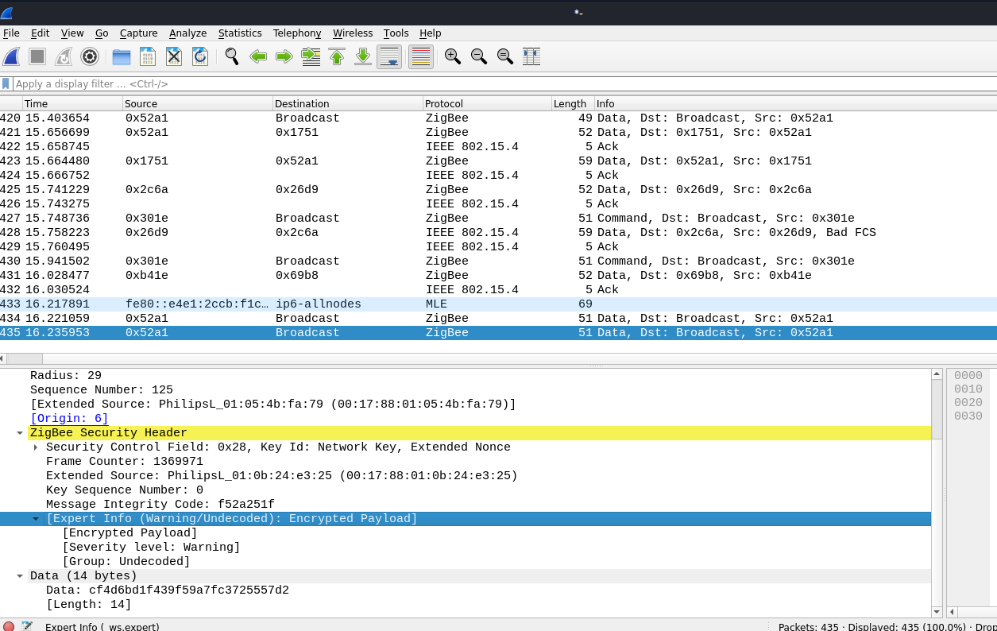Open the Analyze menu
The width and height of the screenshot is (997, 631).
coord(188,33)
